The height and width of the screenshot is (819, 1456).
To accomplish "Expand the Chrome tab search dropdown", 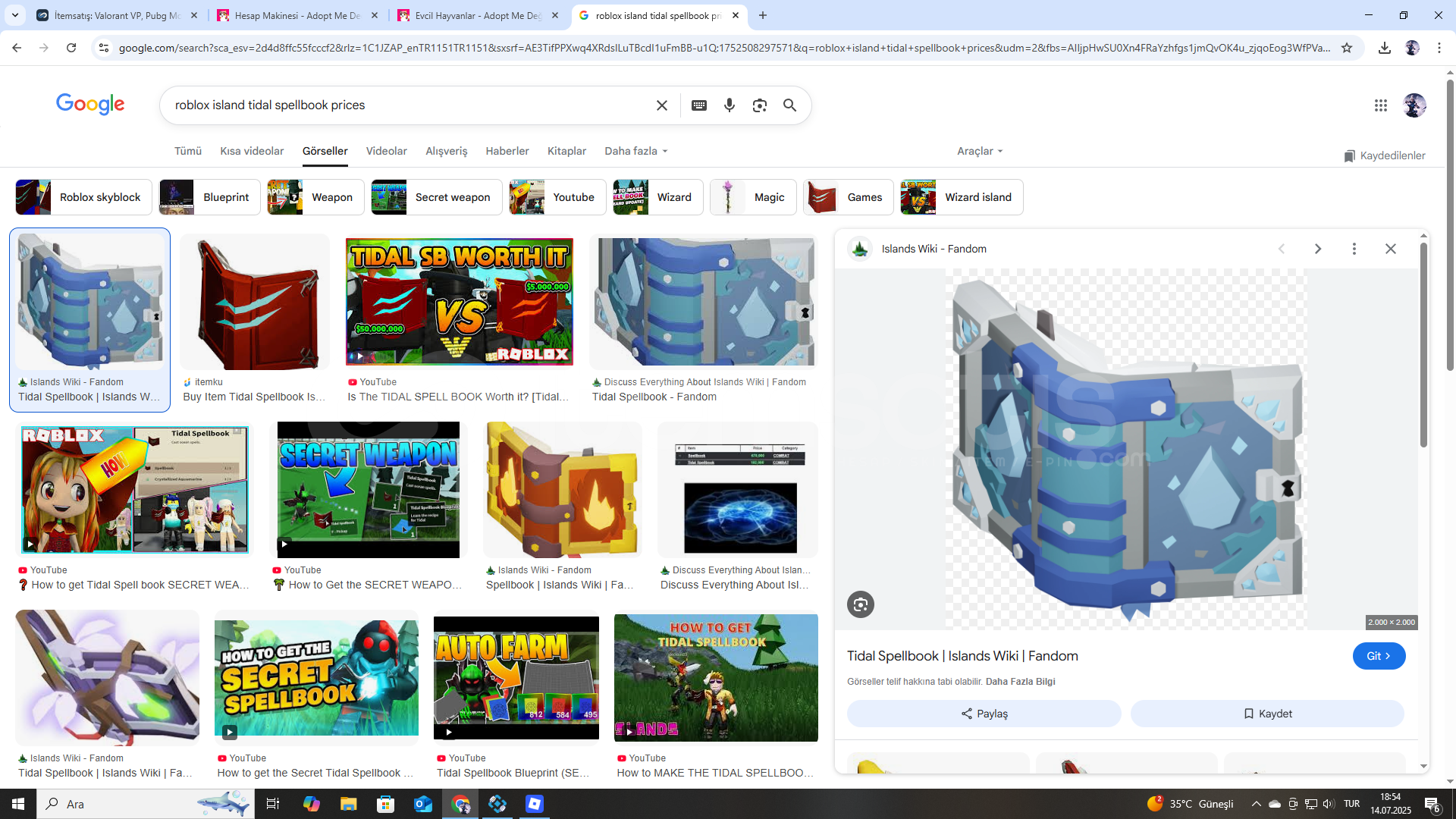I will (x=15, y=15).
